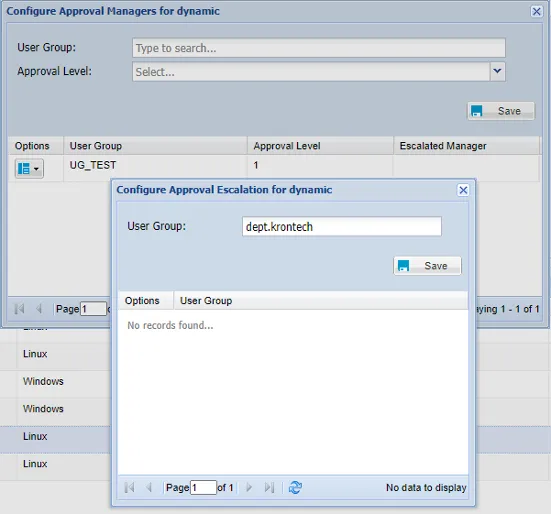The width and height of the screenshot is (552, 514).
Task: Go to last page in Escalation grid
Action: click(x=269, y=488)
